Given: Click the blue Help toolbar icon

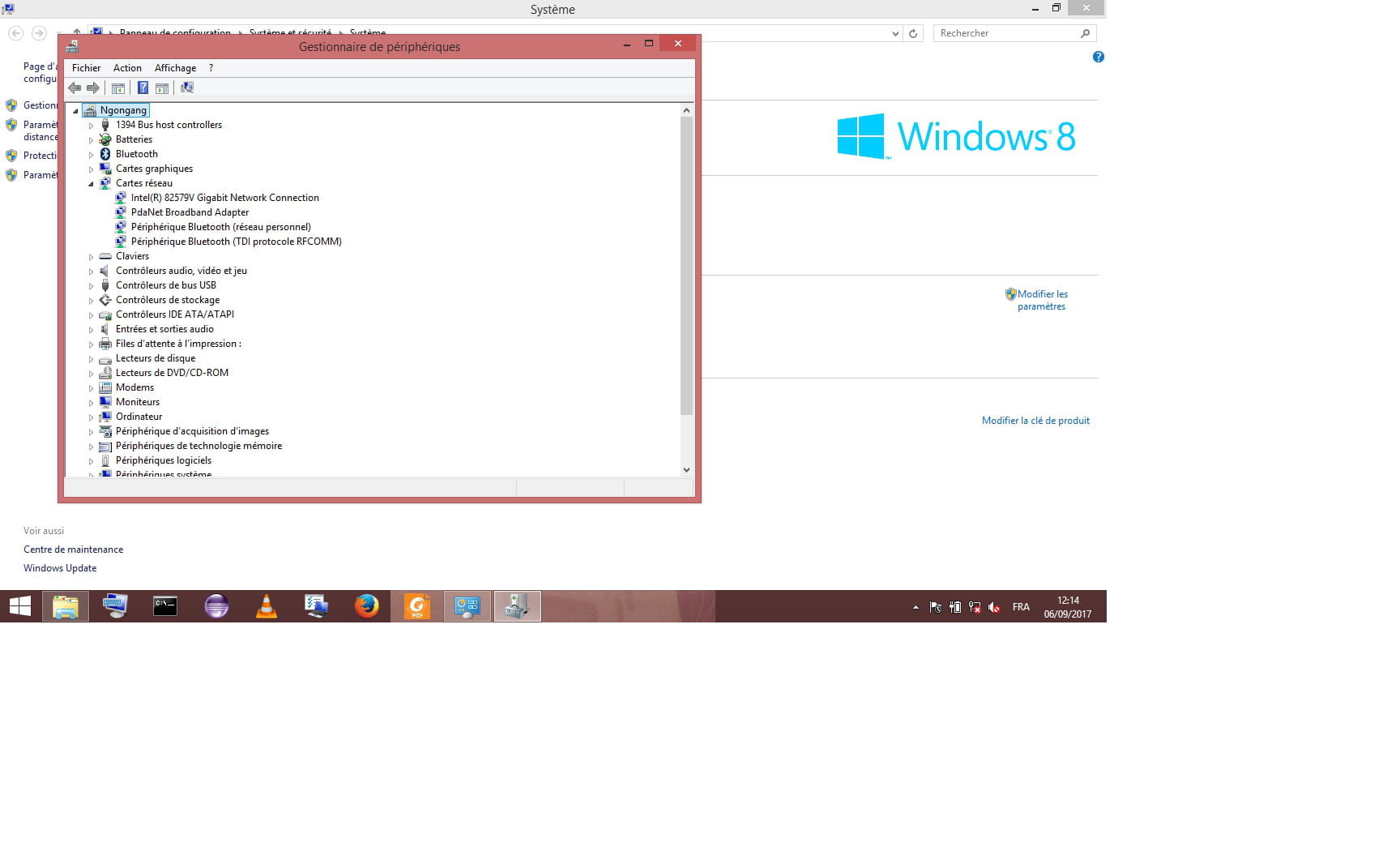Looking at the screenshot, I should click(x=143, y=88).
